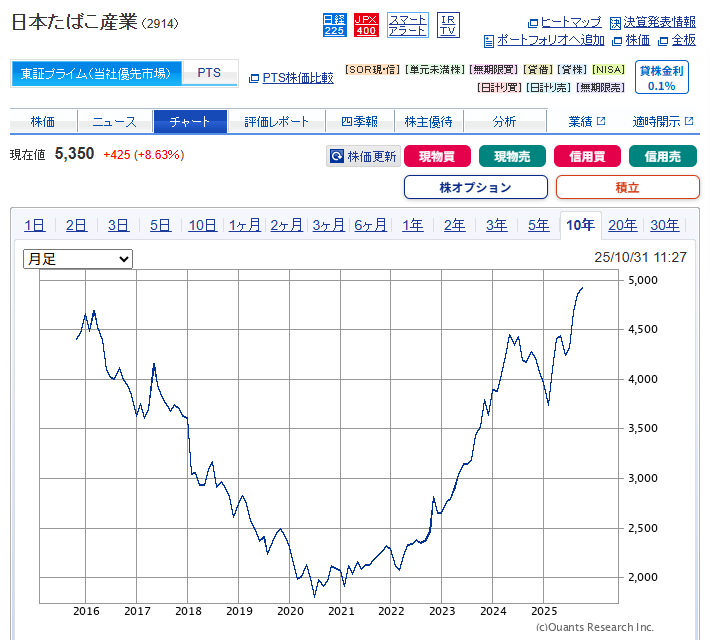This screenshot has height=640, width=710.
Task: Select the チャート tab
Action: pyautogui.click(x=190, y=121)
